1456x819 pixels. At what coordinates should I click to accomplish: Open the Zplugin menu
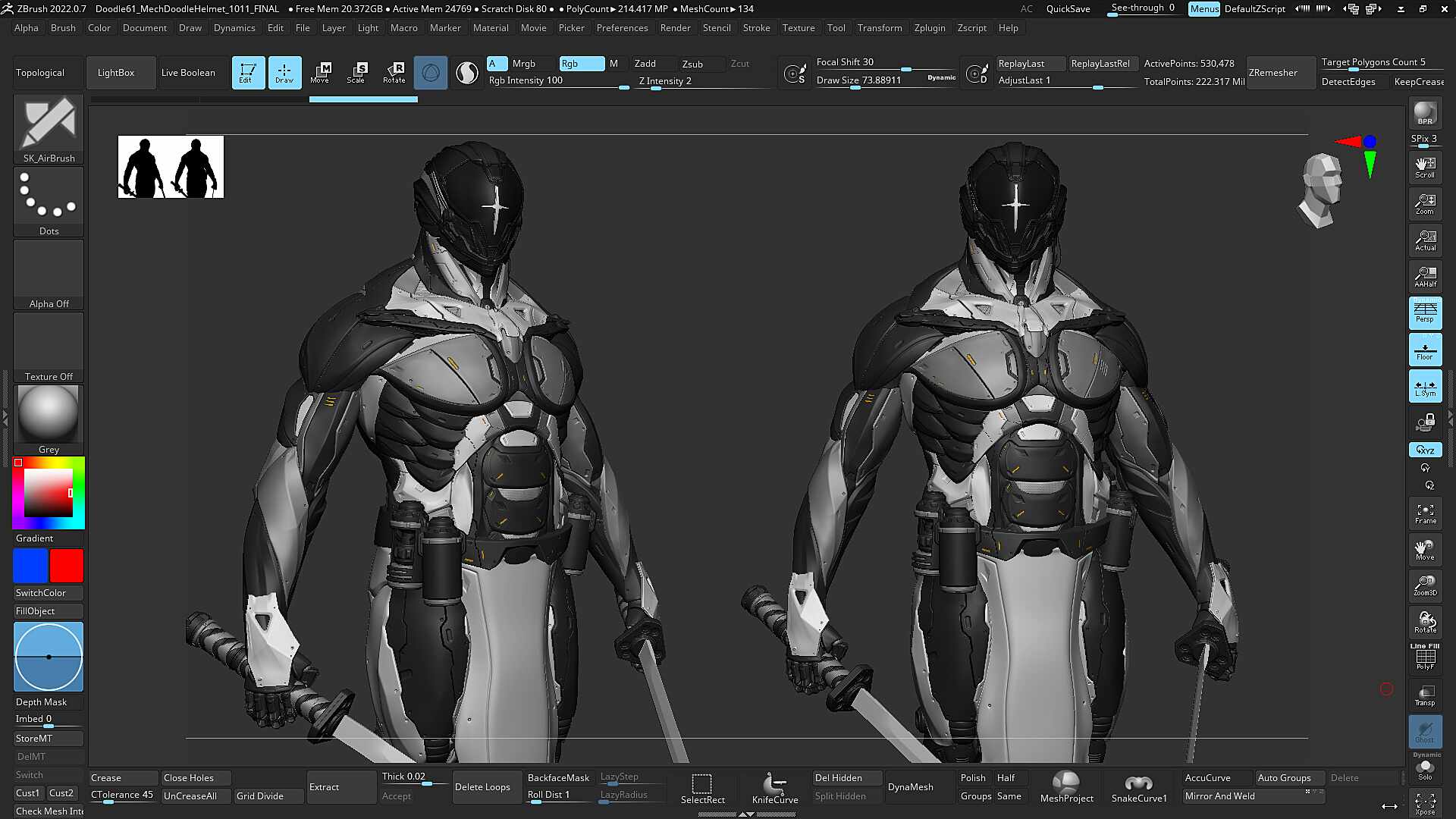coord(930,28)
